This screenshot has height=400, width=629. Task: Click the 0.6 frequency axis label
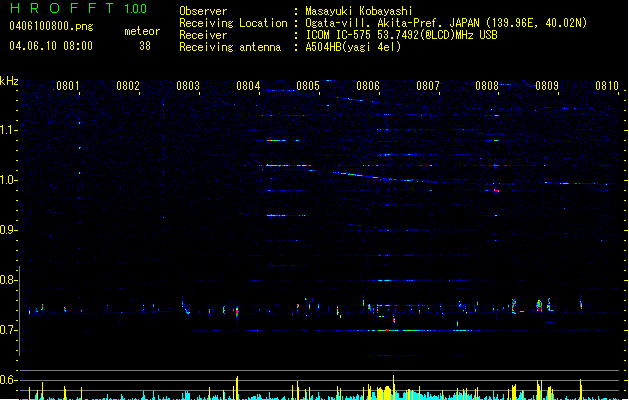[x=8, y=380]
